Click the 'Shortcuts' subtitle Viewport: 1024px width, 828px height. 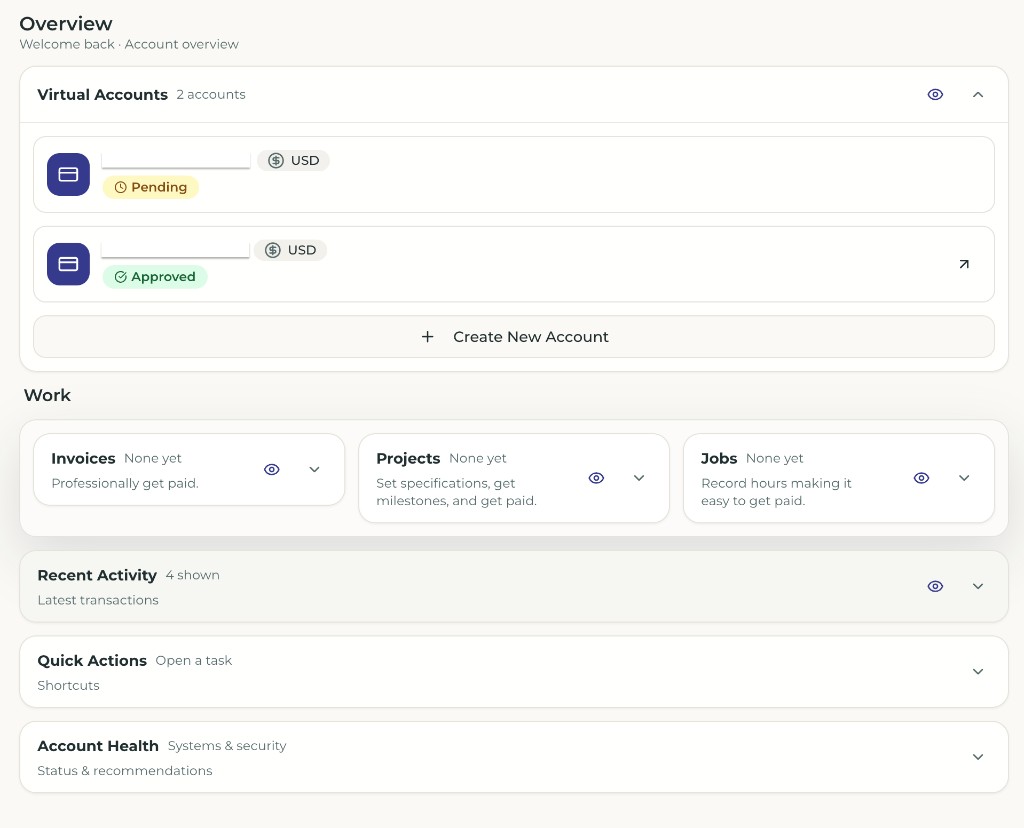click(x=69, y=686)
